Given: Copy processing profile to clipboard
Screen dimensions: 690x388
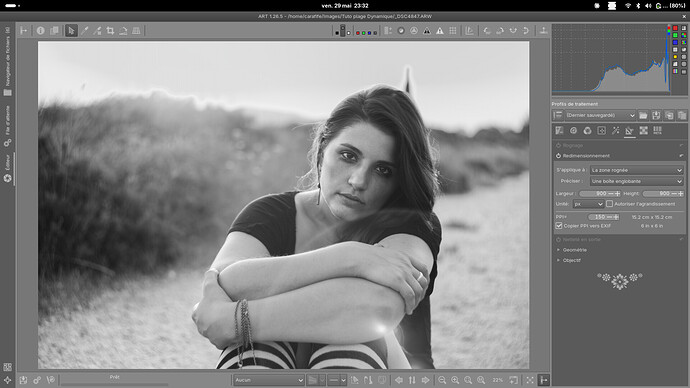Looking at the screenshot, I should pos(669,115).
